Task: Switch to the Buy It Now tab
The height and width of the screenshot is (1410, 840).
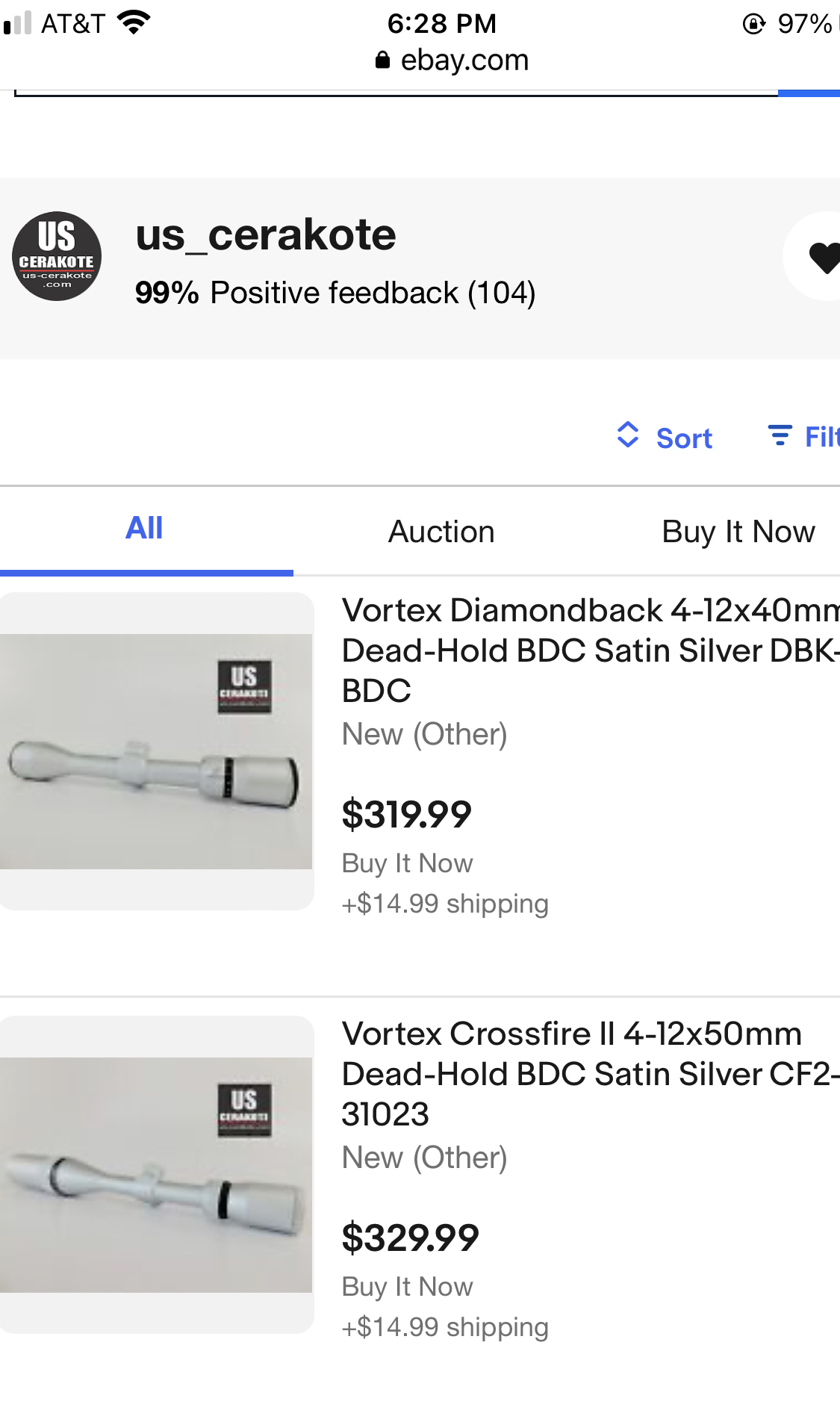Action: click(x=738, y=532)
